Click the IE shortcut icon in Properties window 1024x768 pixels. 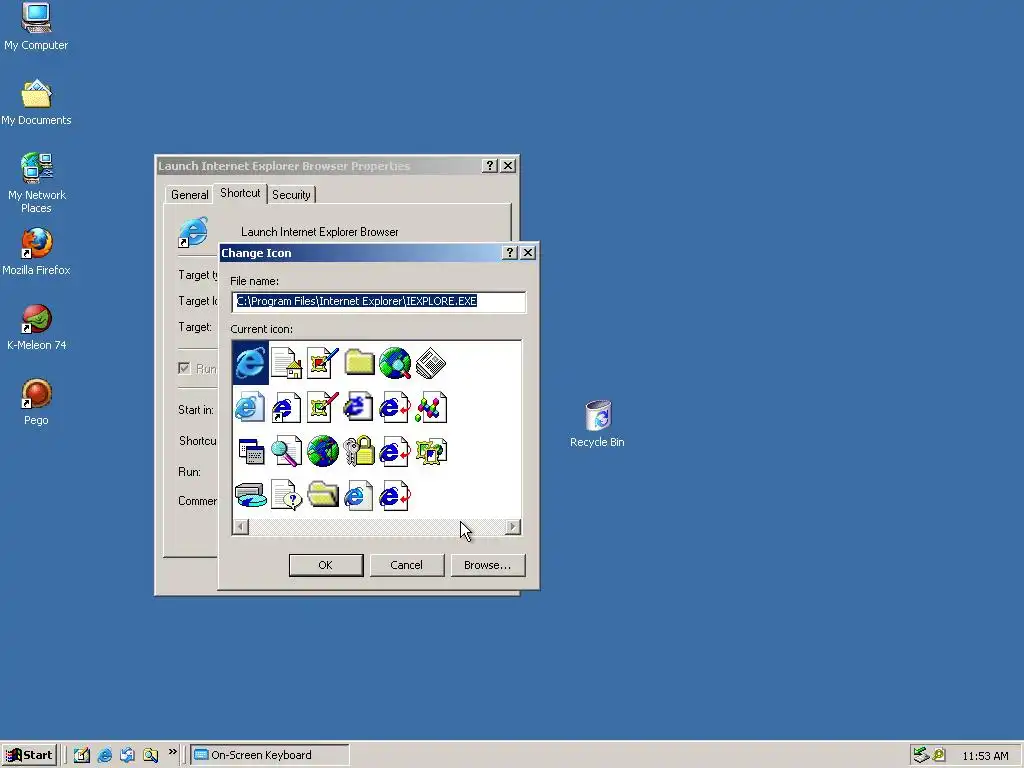click(193, 232)
